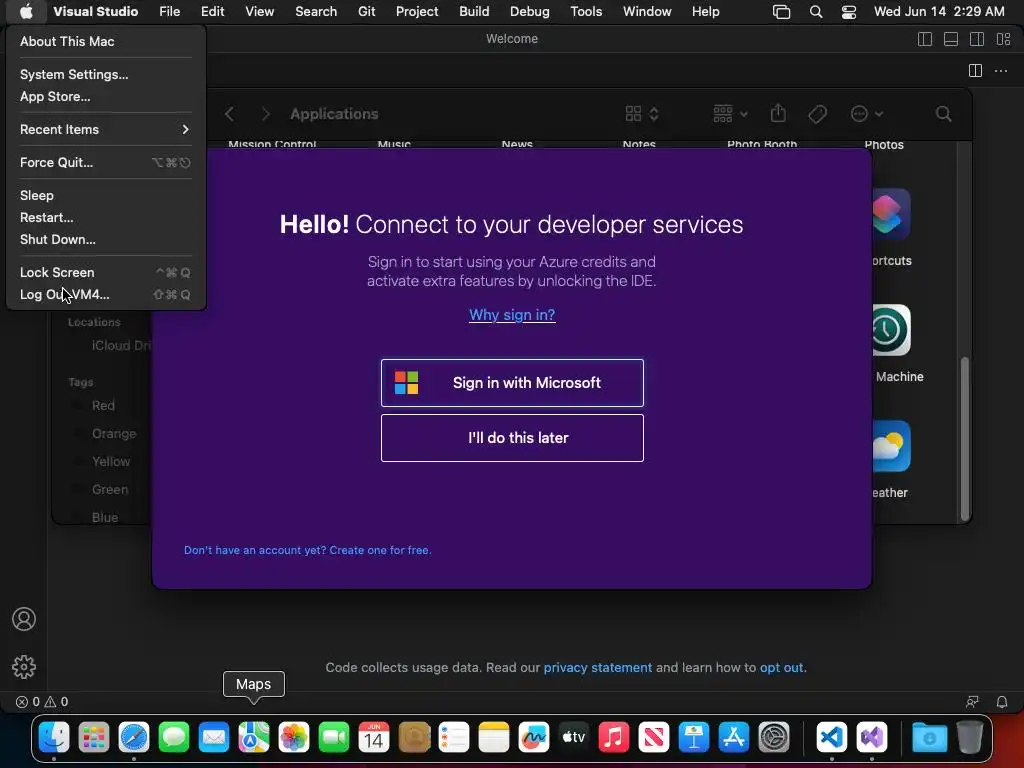
Task: Split the editor to the right
Action: tap(975, 71)
